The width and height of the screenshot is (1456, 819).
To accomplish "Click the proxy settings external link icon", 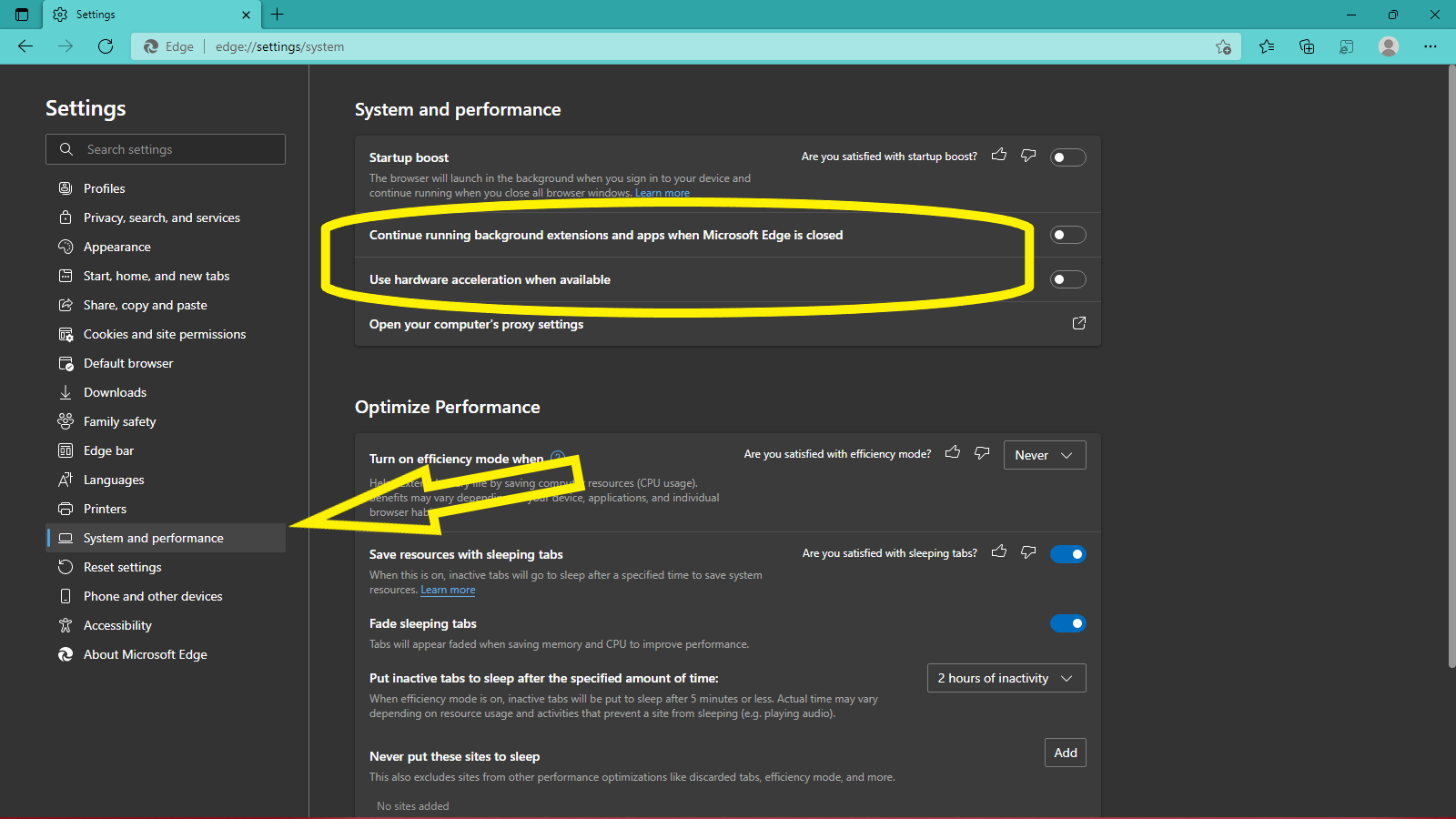I will coord(1079,323).
